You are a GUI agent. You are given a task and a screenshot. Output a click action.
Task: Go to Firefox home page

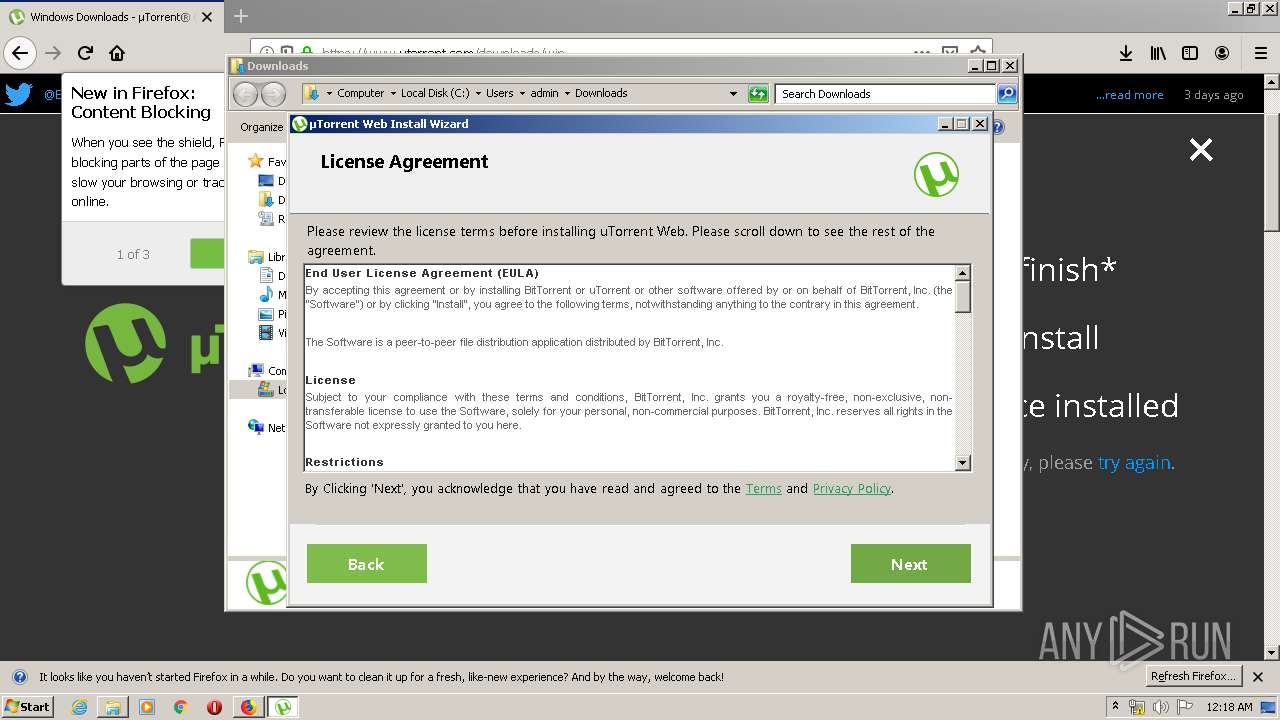(117, 53)
